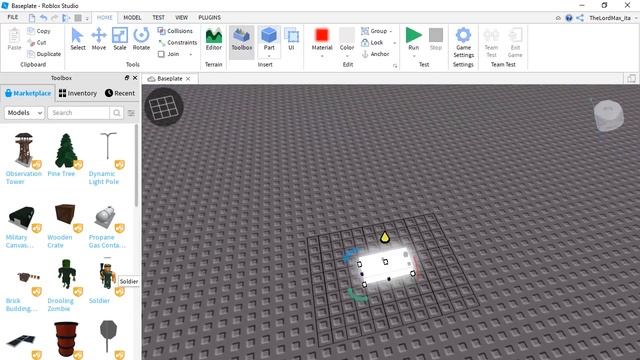The image size is (640, 360).
Task: Open Toolbox search filter options
Action: point(131,113)
